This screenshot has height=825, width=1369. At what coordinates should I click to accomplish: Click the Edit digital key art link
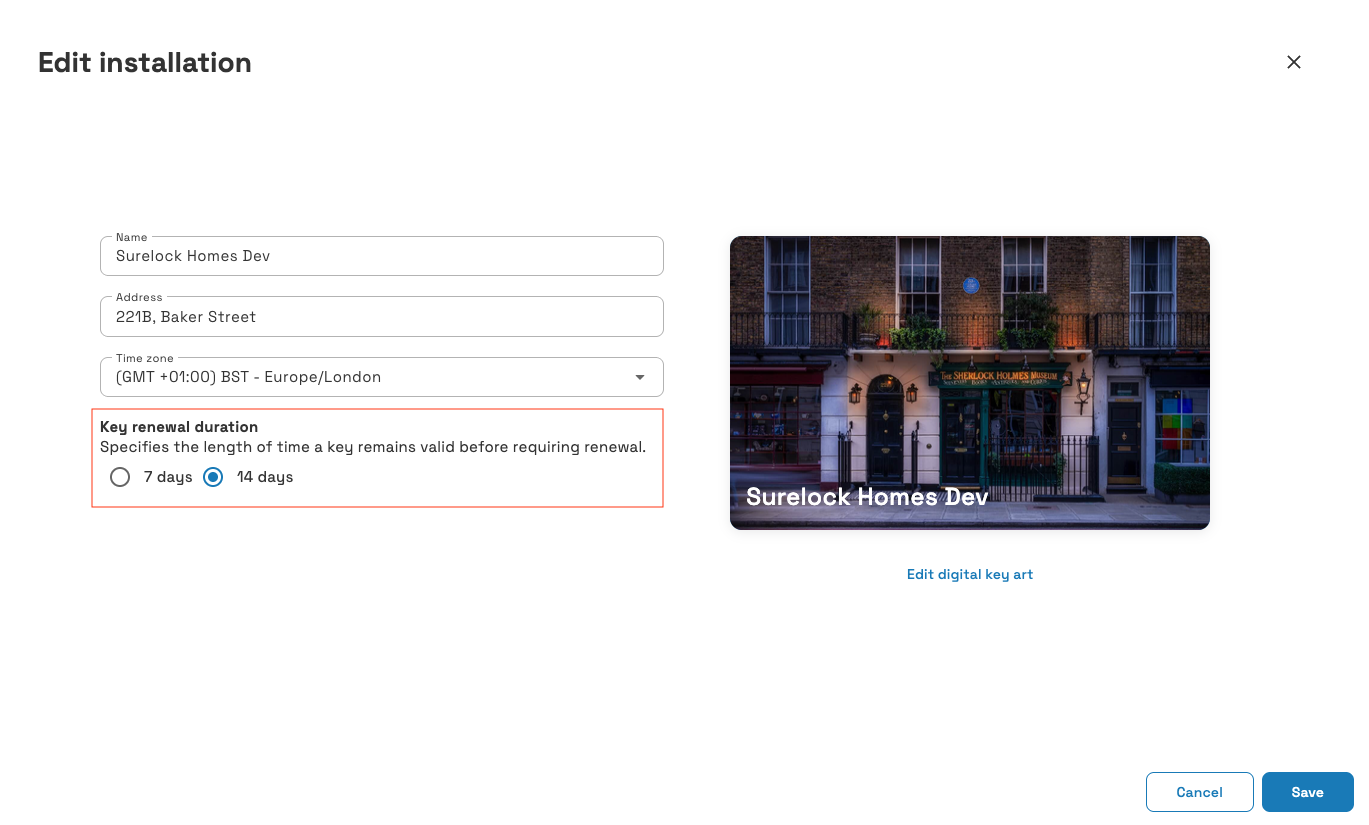pyautogui.click(x=970, y=574)
